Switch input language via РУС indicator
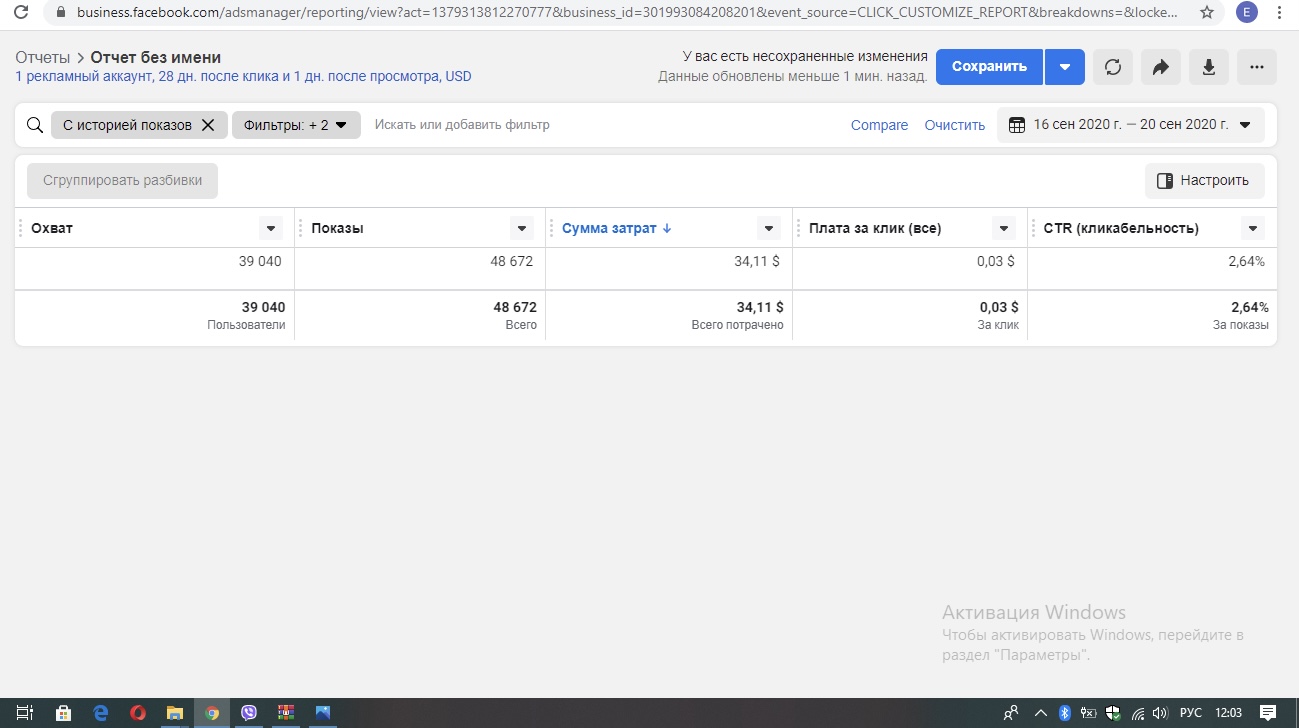The height and width of the screenshot is (728, 1299). (x=1191, y=713)
